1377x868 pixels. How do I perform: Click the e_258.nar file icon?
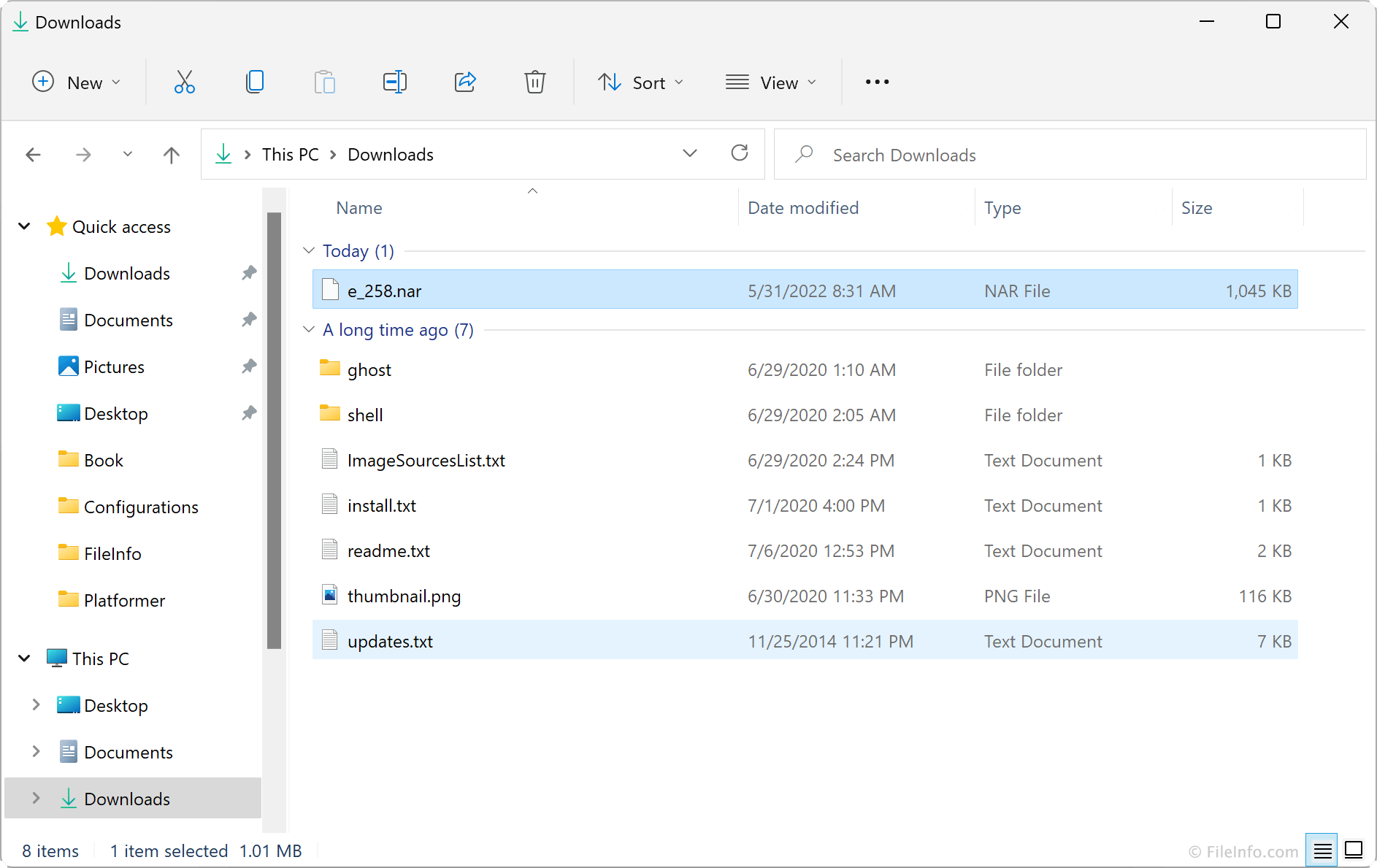331,290
